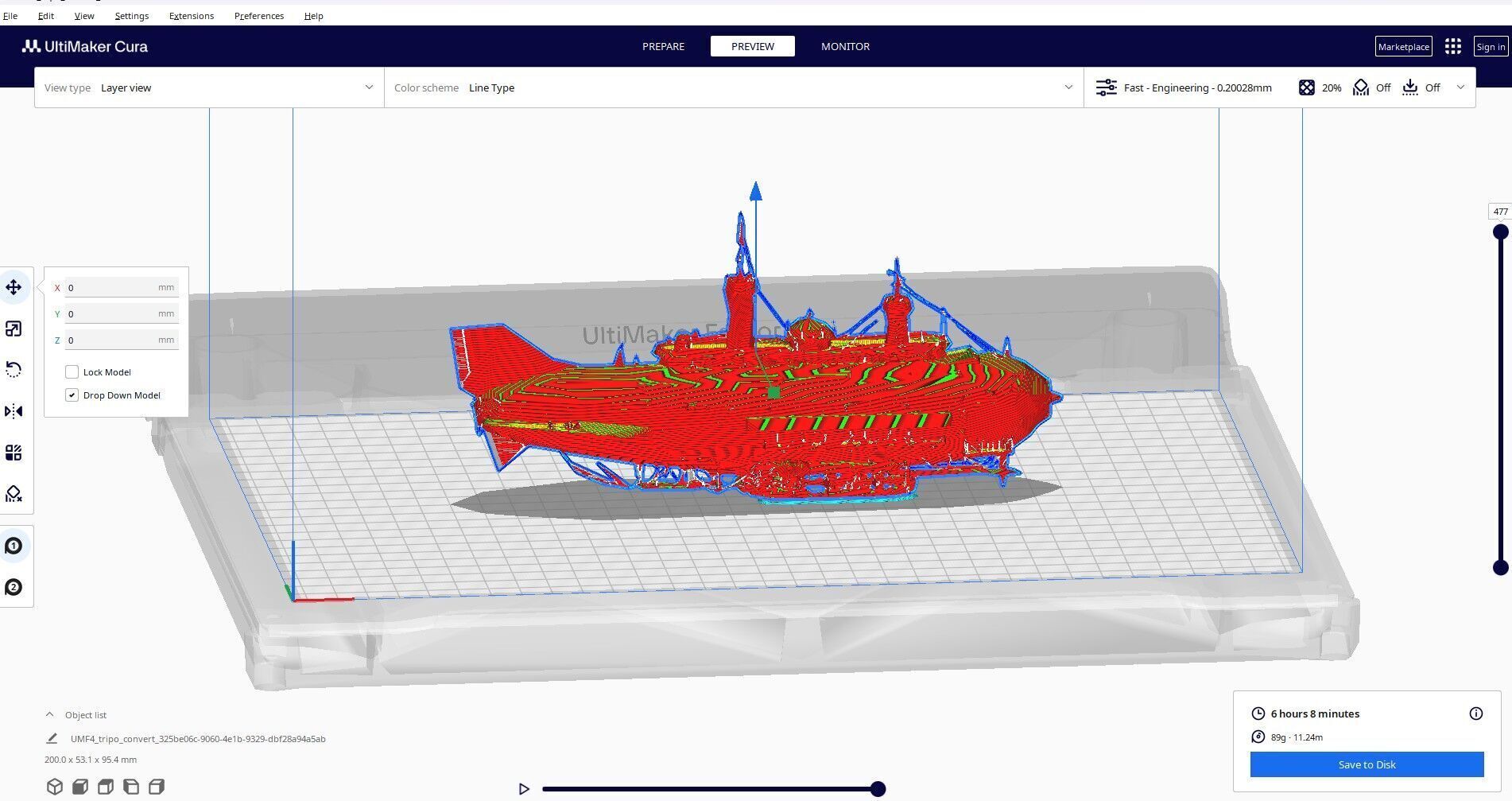
Task: Open the Extensions menu
Action: pyautogui.click(x=192, y=16)
